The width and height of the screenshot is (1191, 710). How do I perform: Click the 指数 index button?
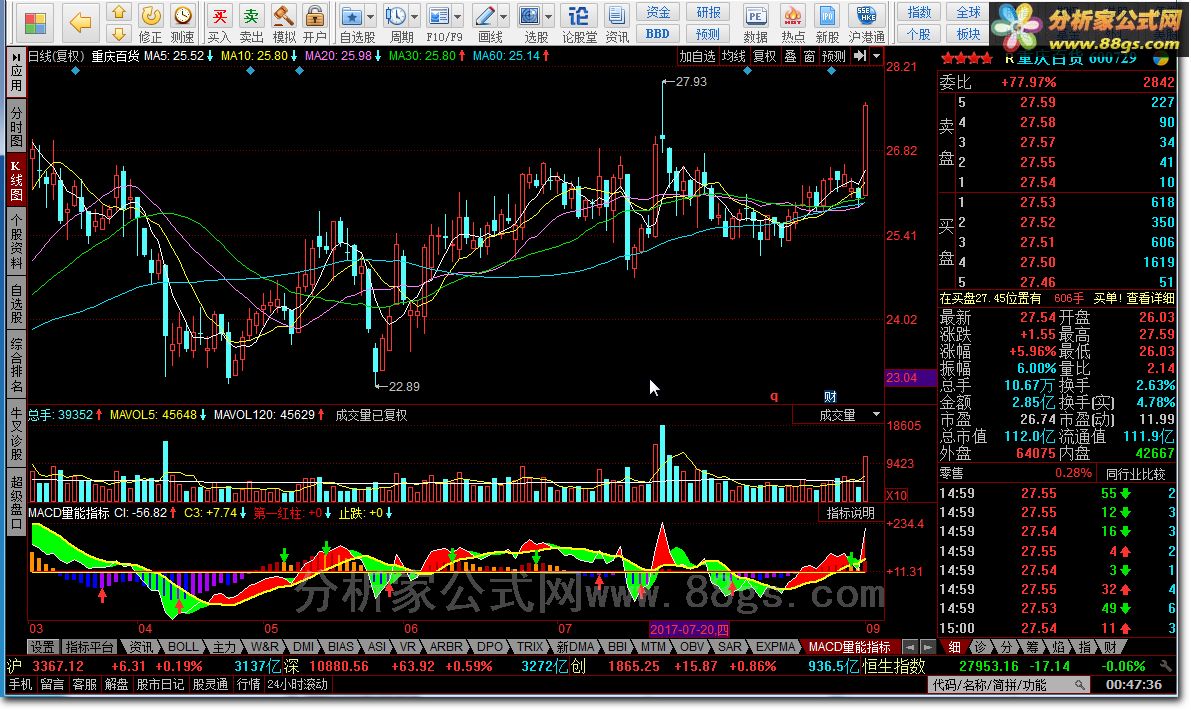tap(919, 12)
